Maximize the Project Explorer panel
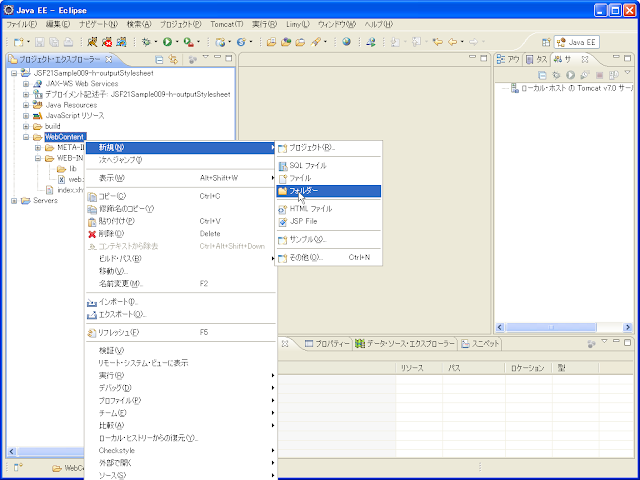Viewport: 640px width, 480px height. pos(229,58)
